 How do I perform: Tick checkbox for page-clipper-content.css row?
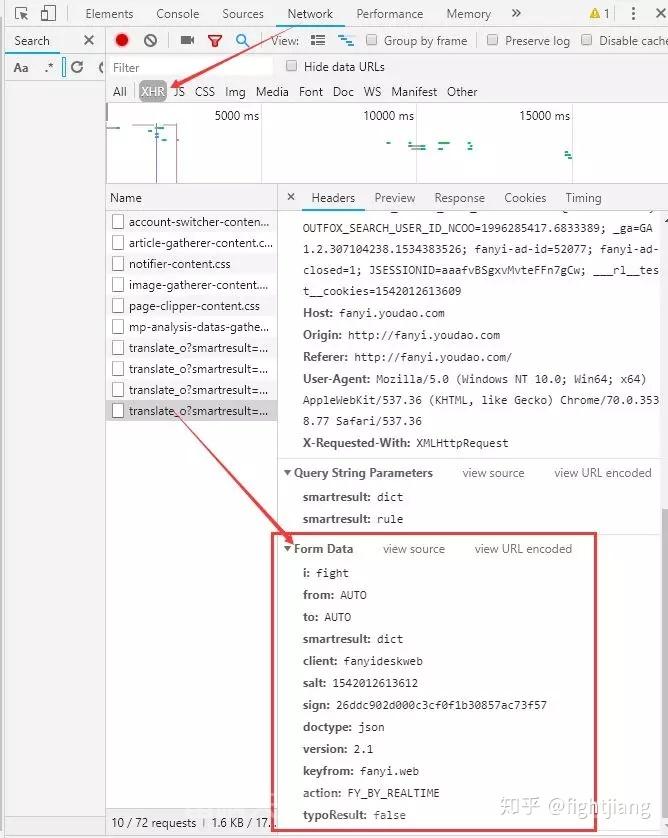(x=118, y=306)
